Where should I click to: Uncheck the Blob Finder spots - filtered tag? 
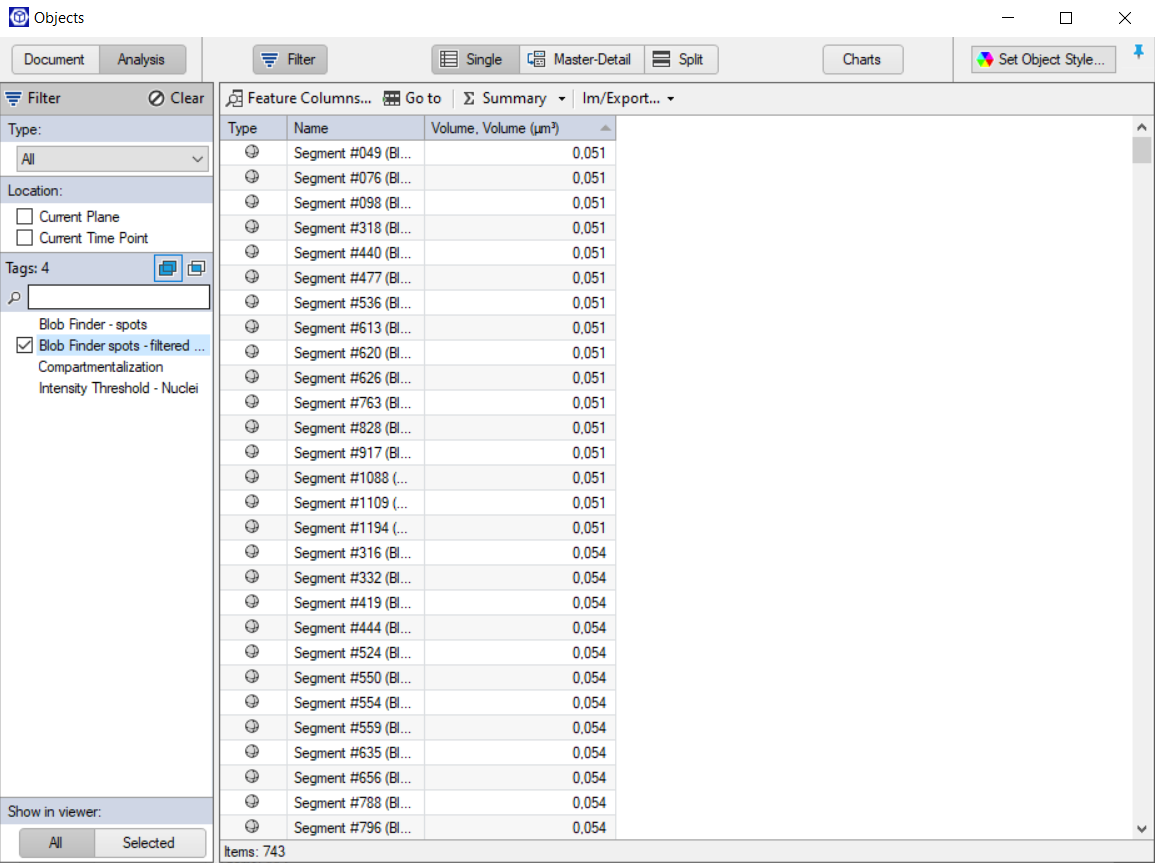[x=25, y=346]
